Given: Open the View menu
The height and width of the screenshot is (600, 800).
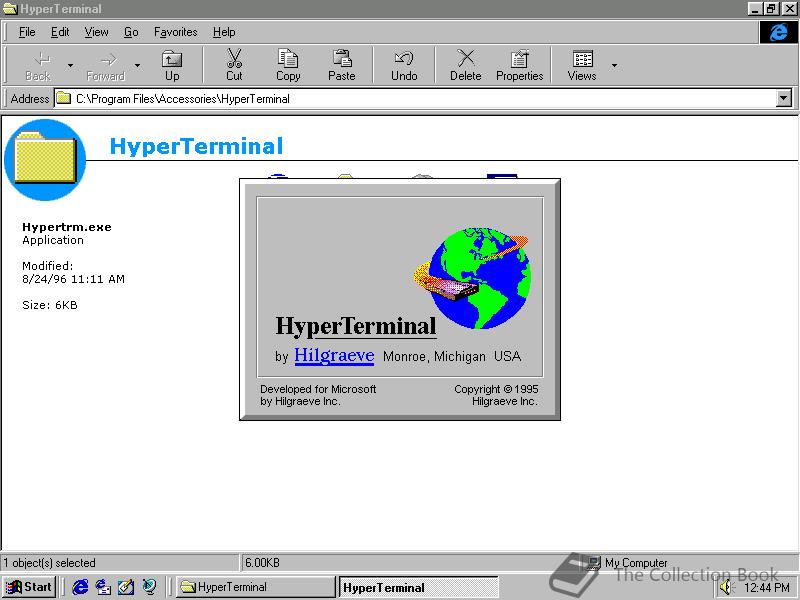Looking at the screenshot, I should pos(96,32).
